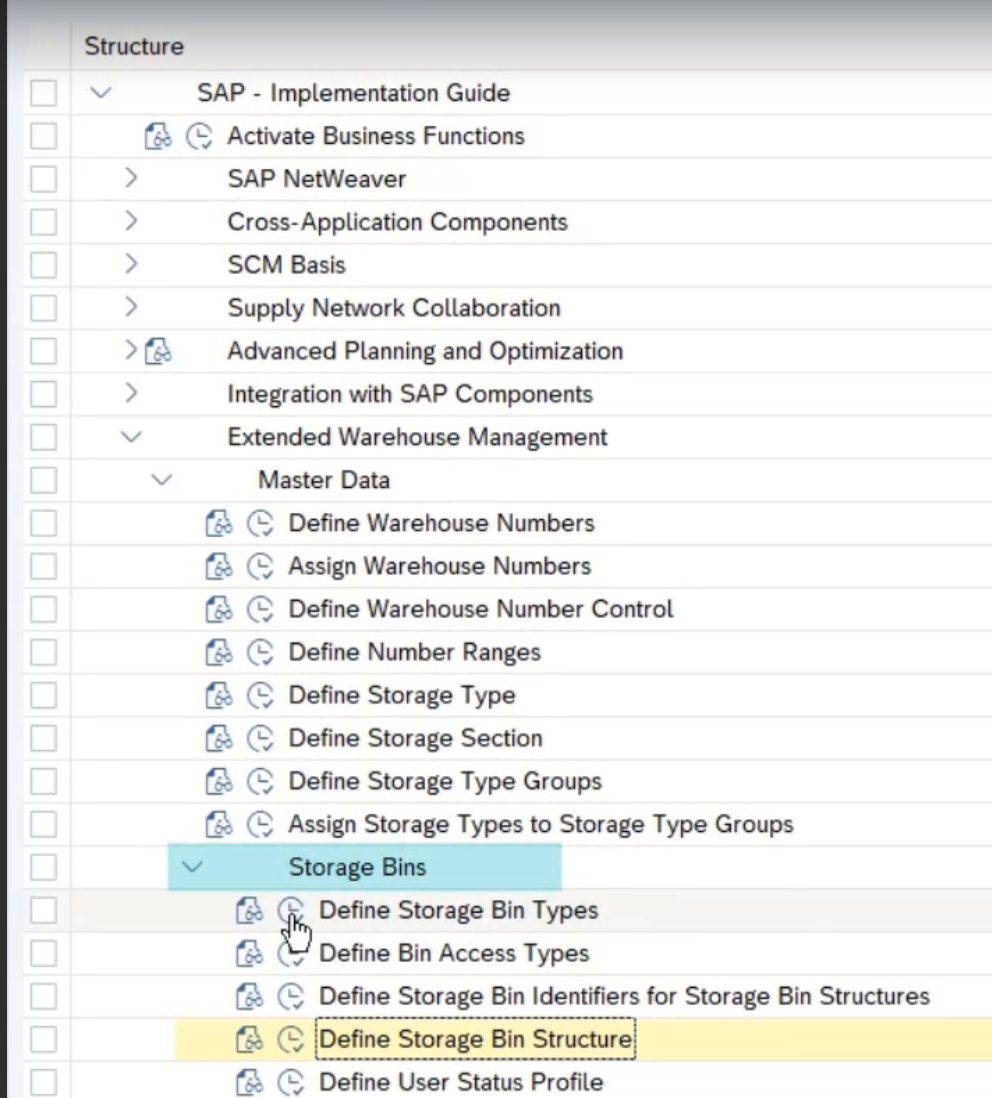
Task: Expand the Cross-Application Components node
Action: (131, 221)
